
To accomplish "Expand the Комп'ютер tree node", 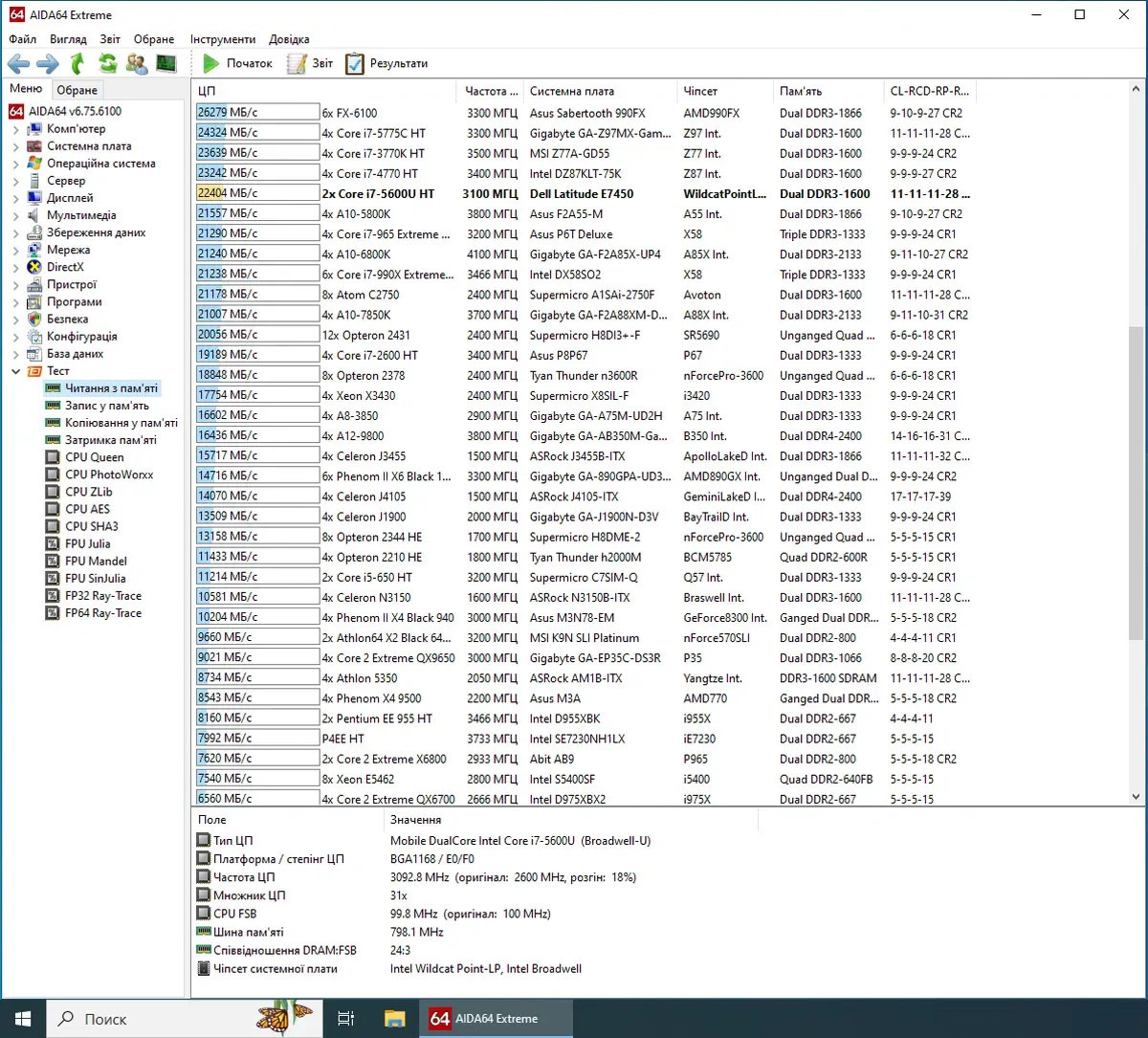I will point(16,129).
